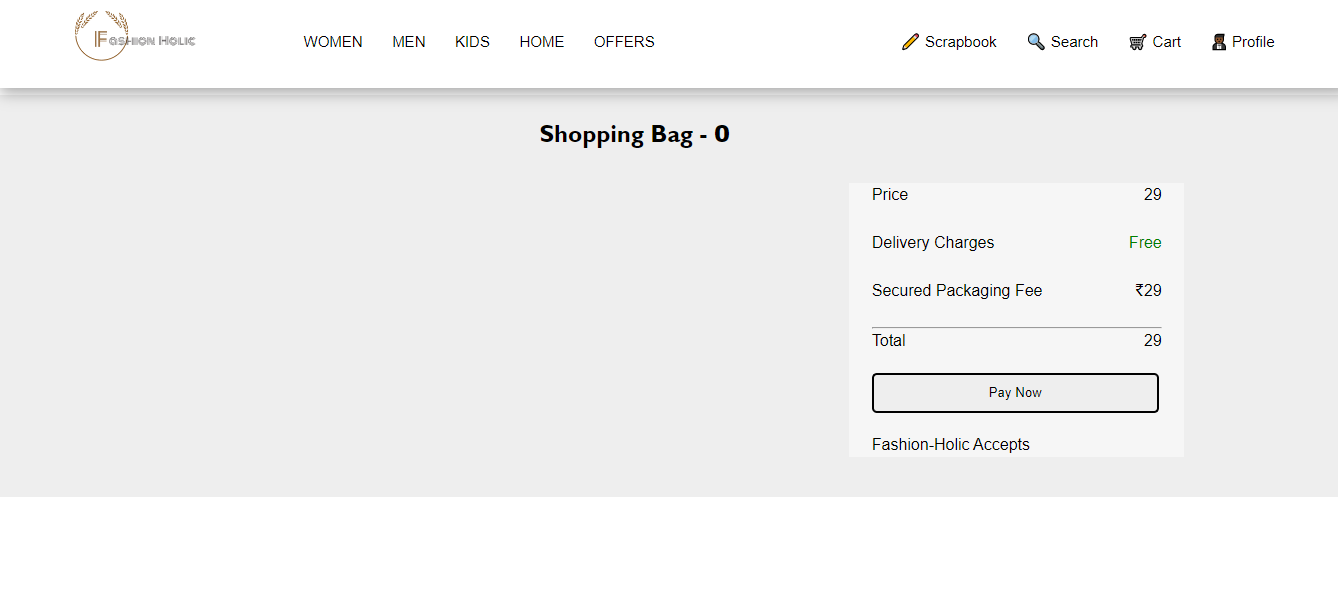Screen dimensions: 1338x601
Task: Click the Profile person icon
Action: 1218,42
